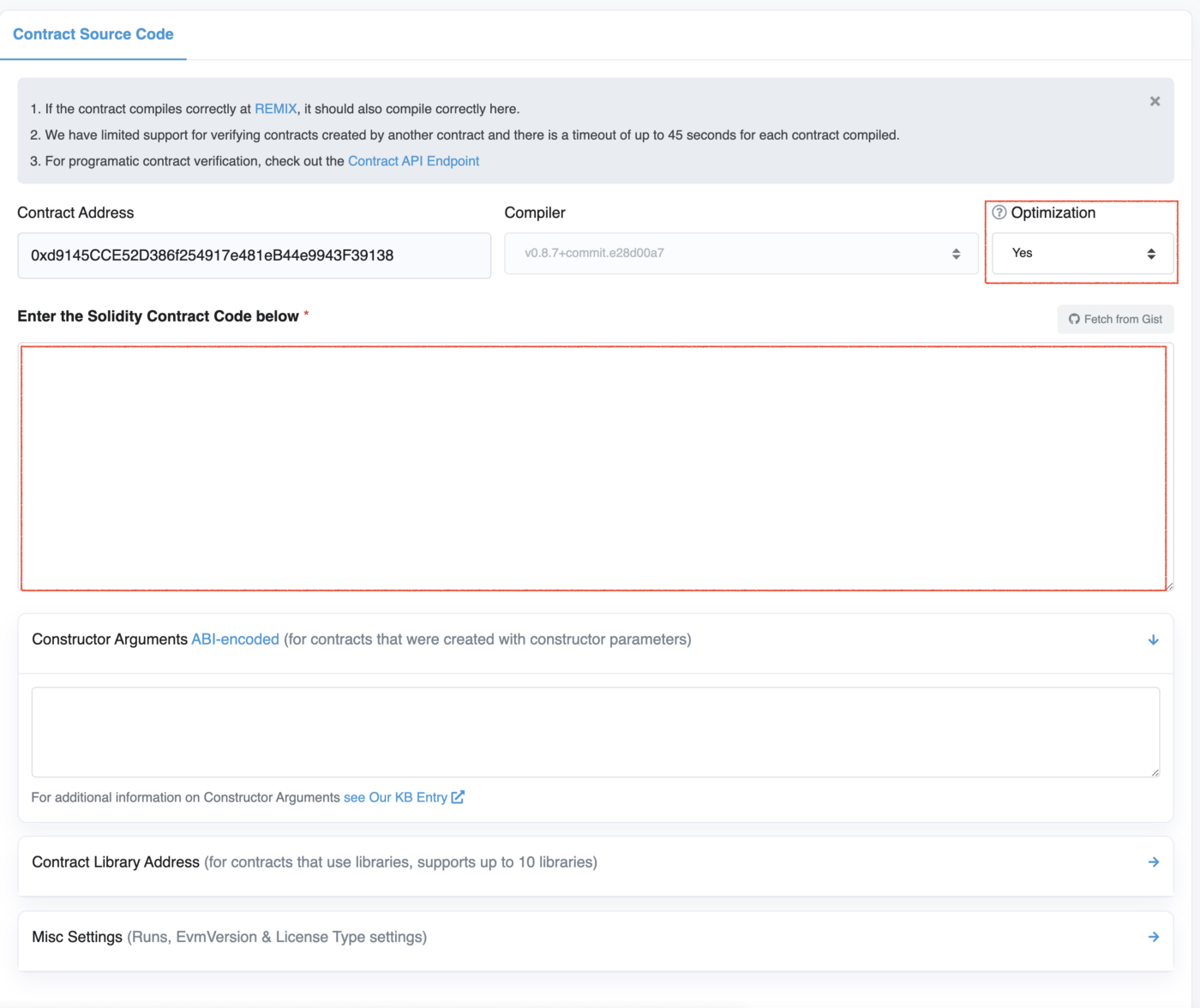Open the Compiler version dropdown
The width and height of the screenshot is (1200, 1008).
pos(741,254)
